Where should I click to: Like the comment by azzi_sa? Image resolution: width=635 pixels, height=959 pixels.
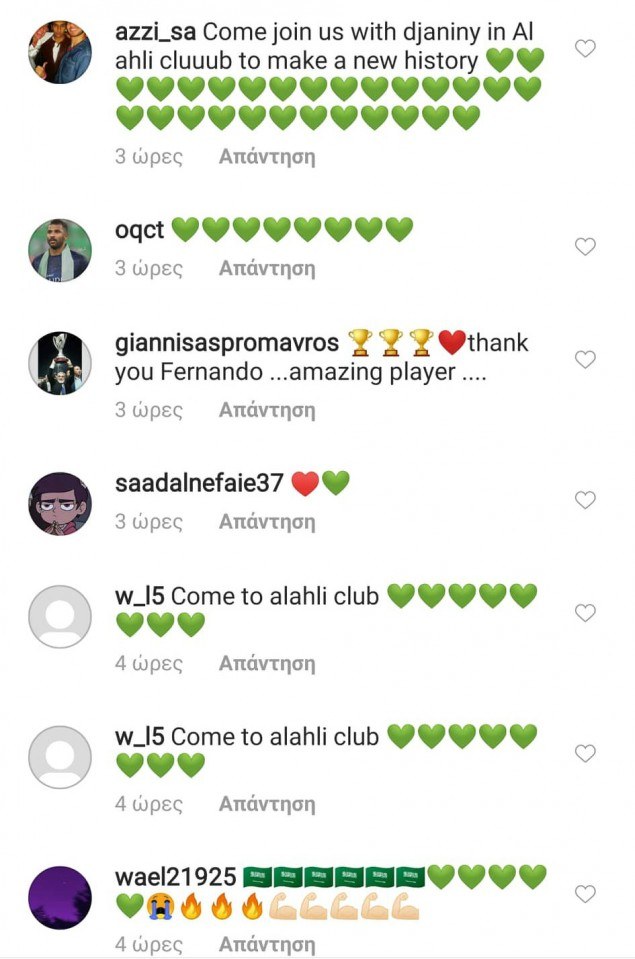(x=585, y=48)
